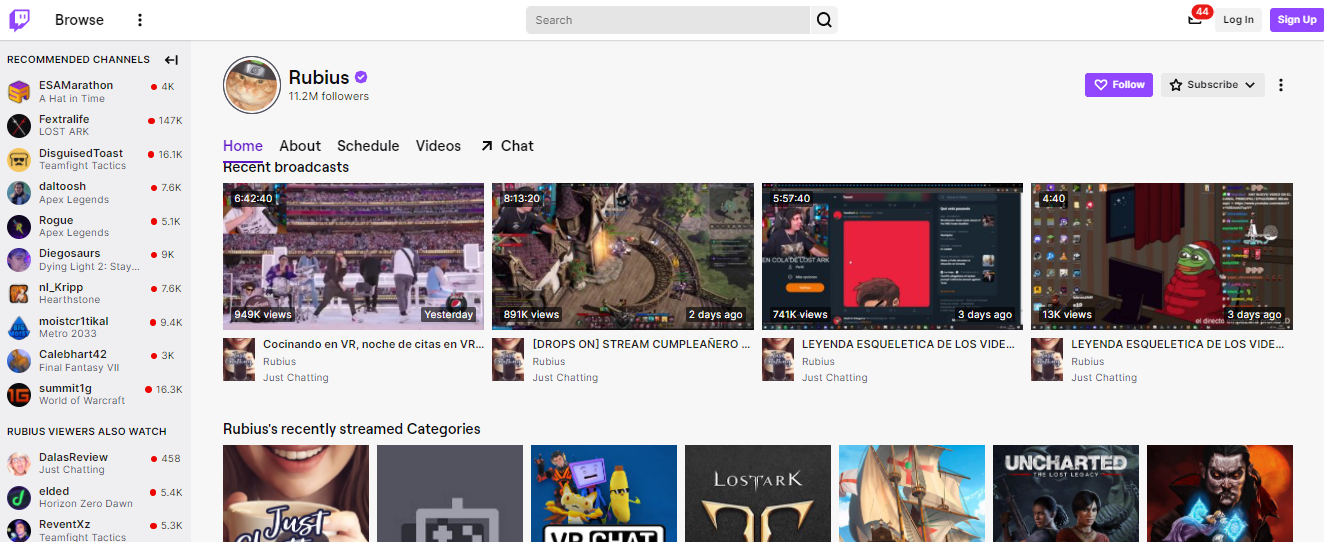Open the VR Chat category cover

[x=604, y=494]
